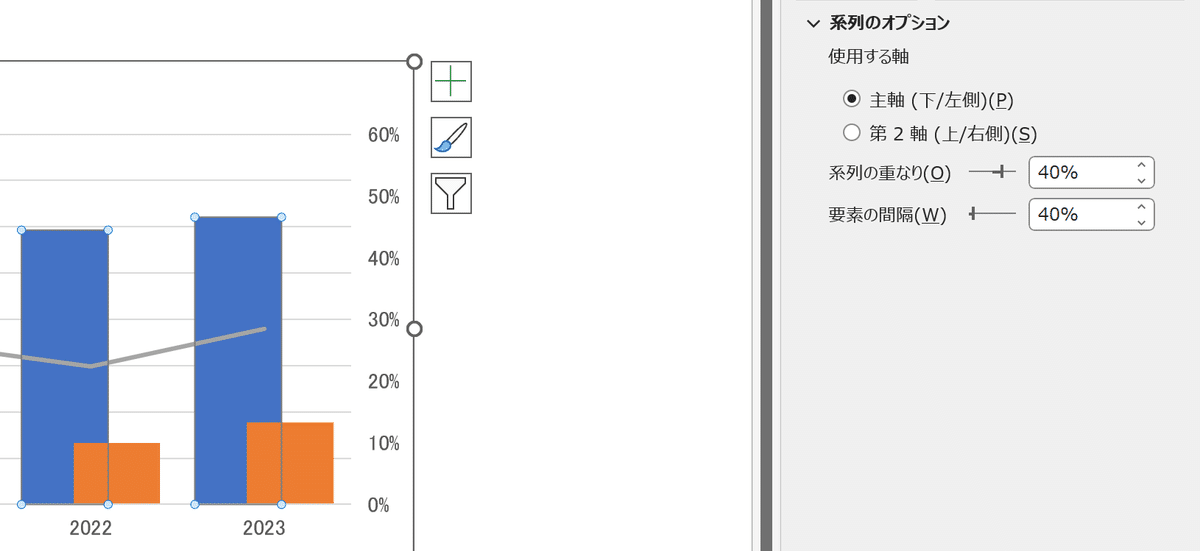Click the 系列の重なり 40% input field
The width and height of the screenshot is (1200, 551).
pyautogui.click(x=1080, y=173)
